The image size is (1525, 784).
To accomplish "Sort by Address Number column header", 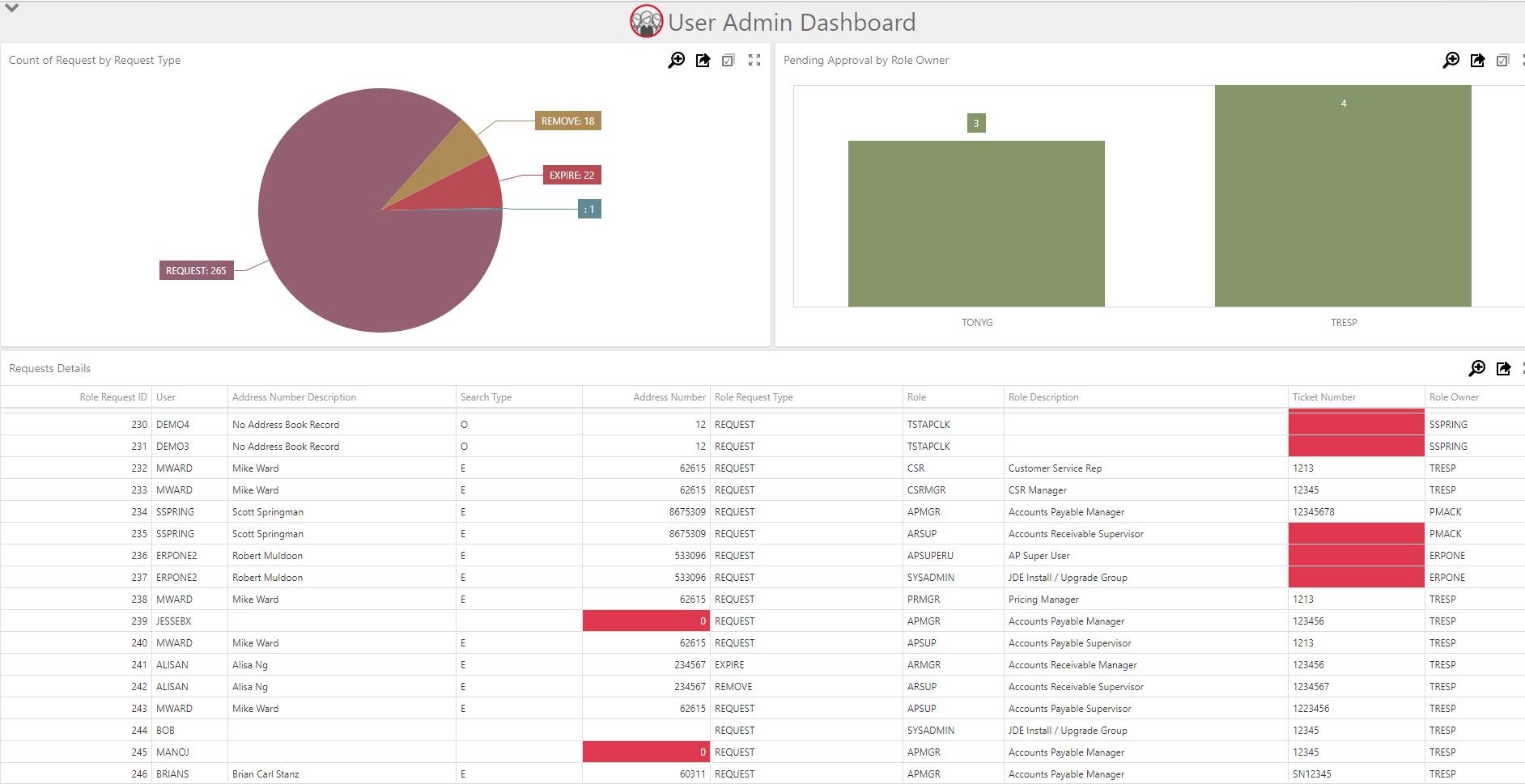I will 669,397.
